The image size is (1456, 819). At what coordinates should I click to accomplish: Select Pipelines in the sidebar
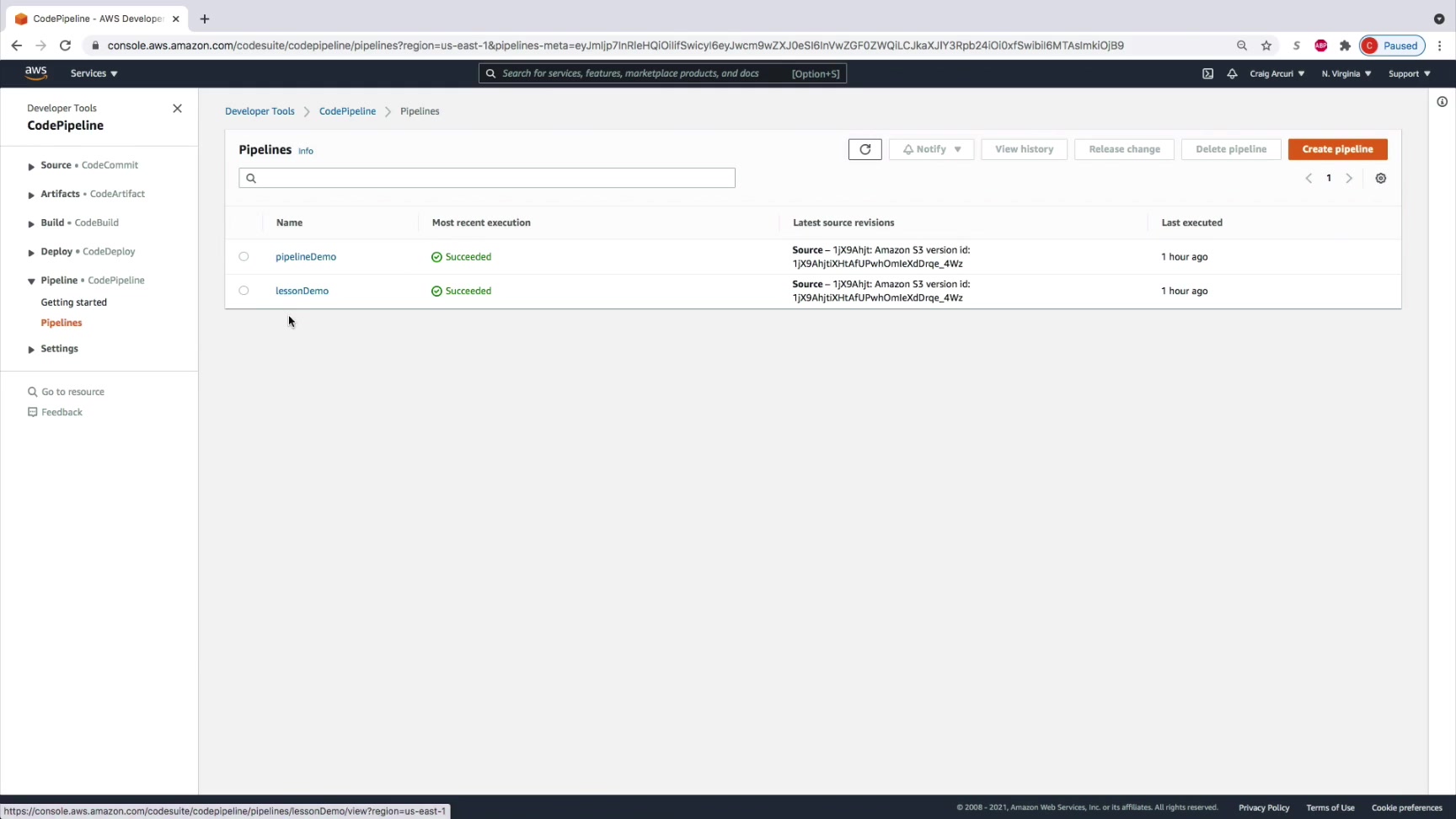click(x=62, y=323)
